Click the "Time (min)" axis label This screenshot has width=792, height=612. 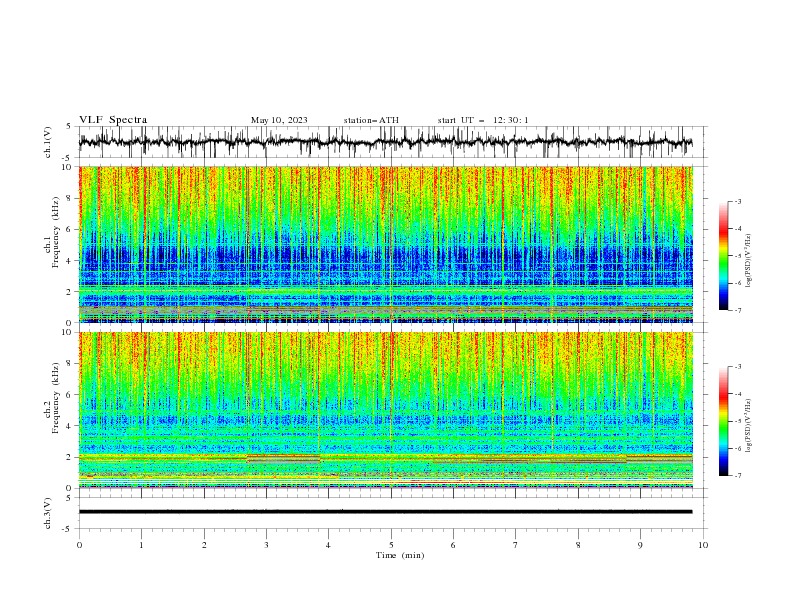[x=400, y=555]
